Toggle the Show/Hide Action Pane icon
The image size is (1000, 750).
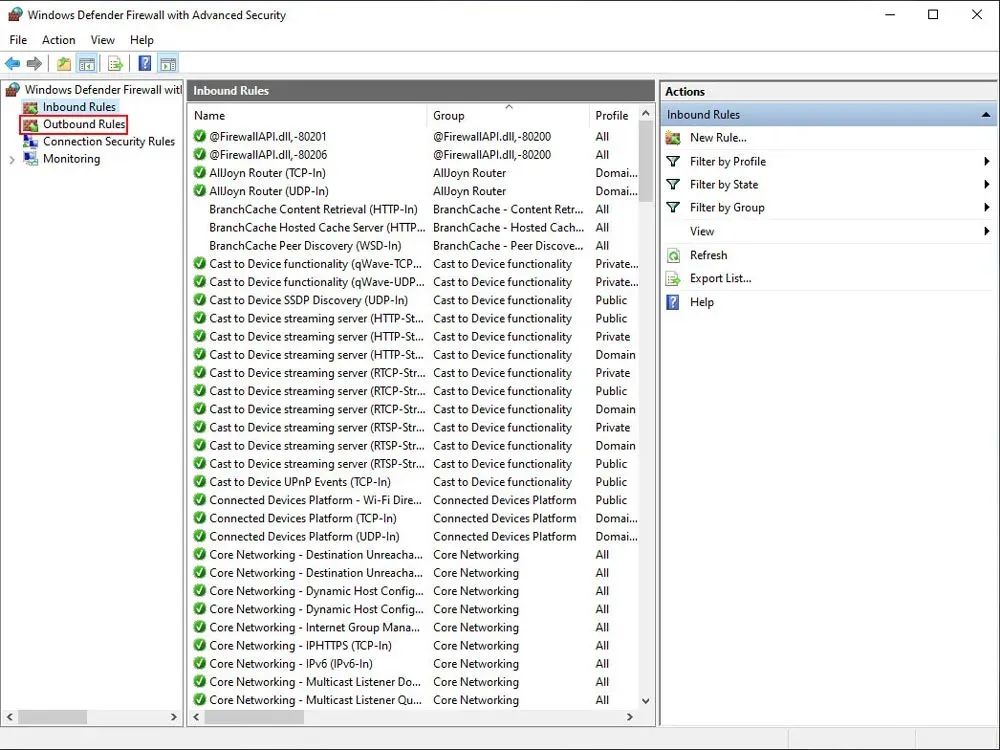[x=168, y=64]
